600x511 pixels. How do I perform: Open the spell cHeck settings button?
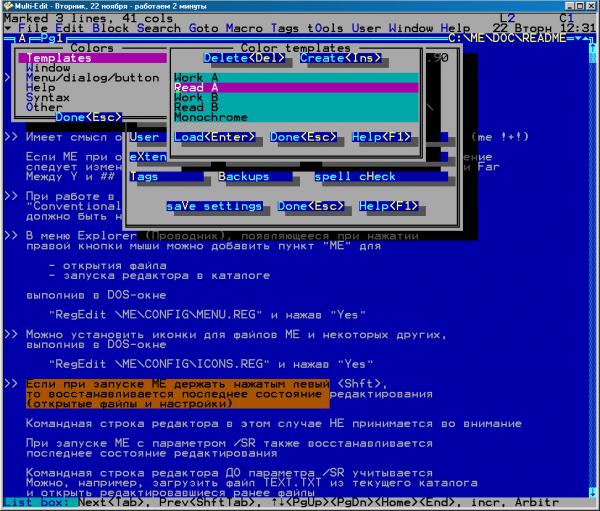click(355, 176)
